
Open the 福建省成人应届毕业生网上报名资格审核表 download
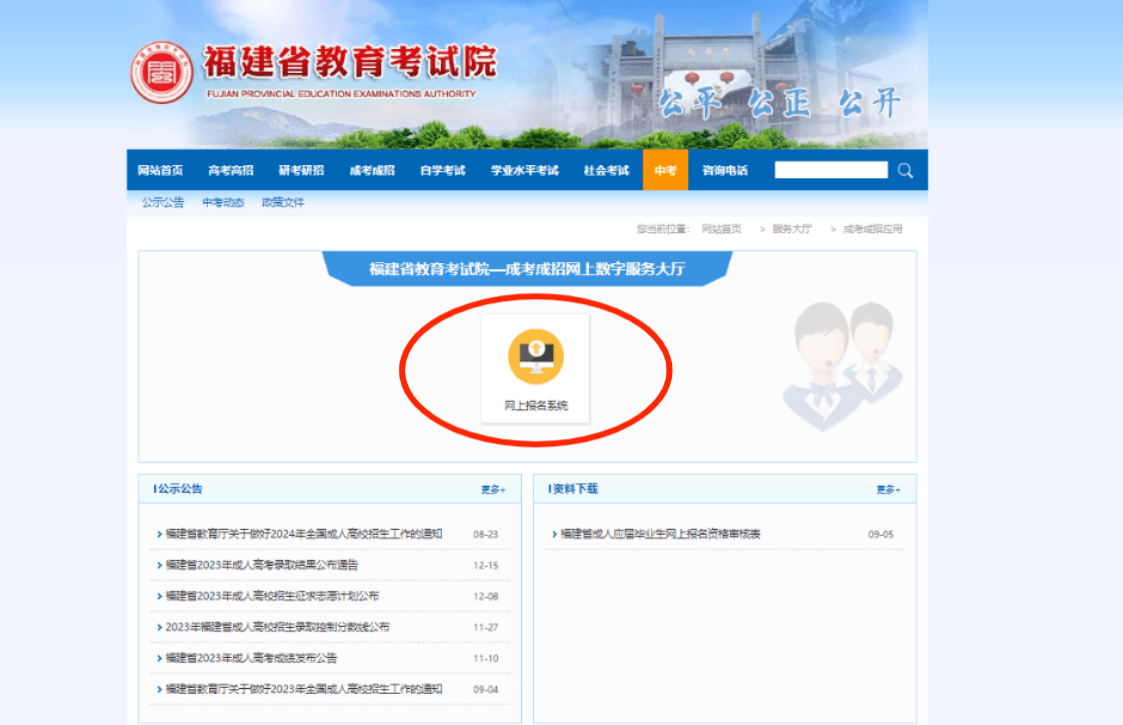click(660, 534)
